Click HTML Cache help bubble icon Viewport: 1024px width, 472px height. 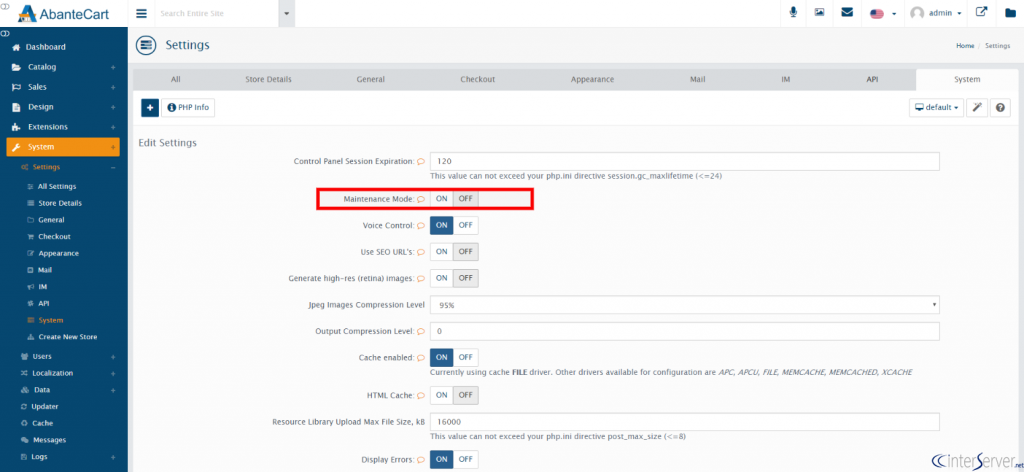coord(421,396)
